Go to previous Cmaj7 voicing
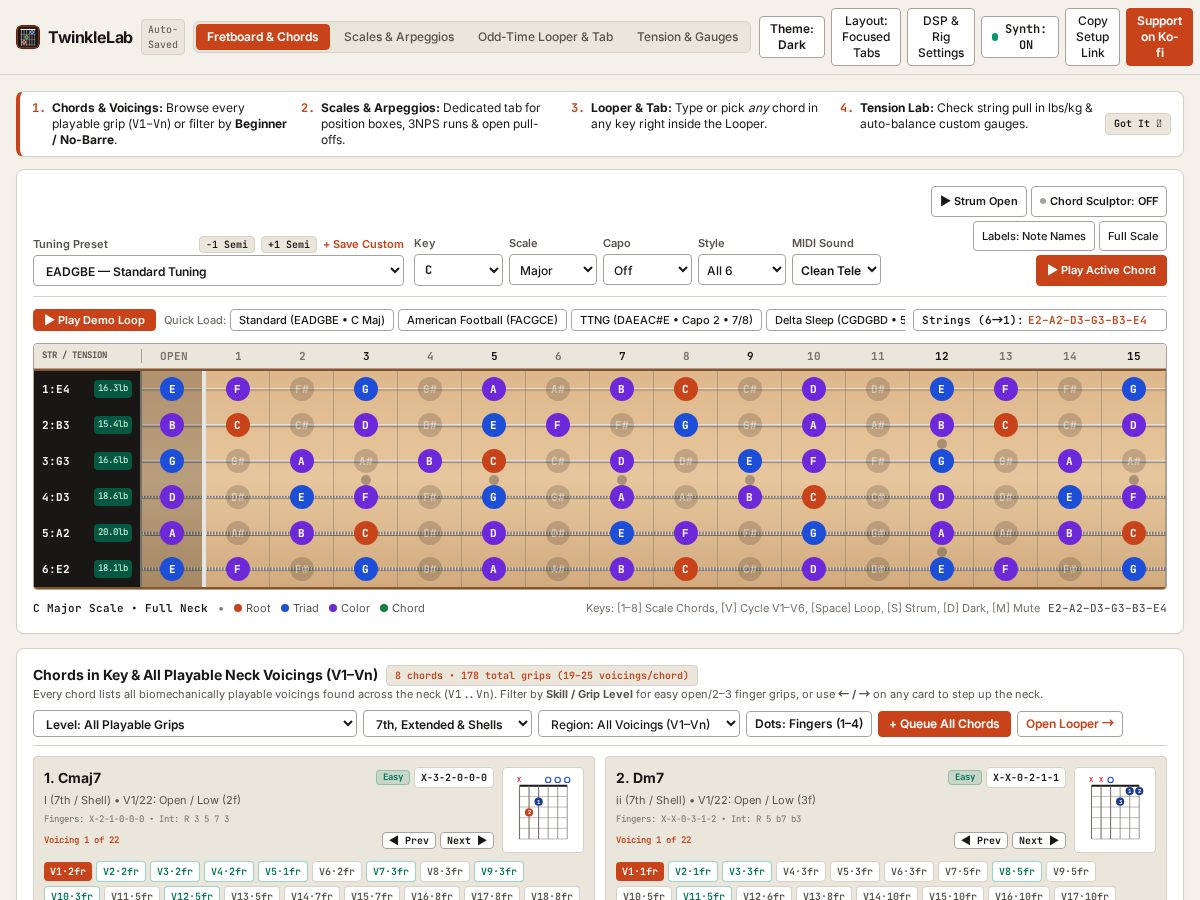This screenshot has height=900, width=1200. point(409,841)
